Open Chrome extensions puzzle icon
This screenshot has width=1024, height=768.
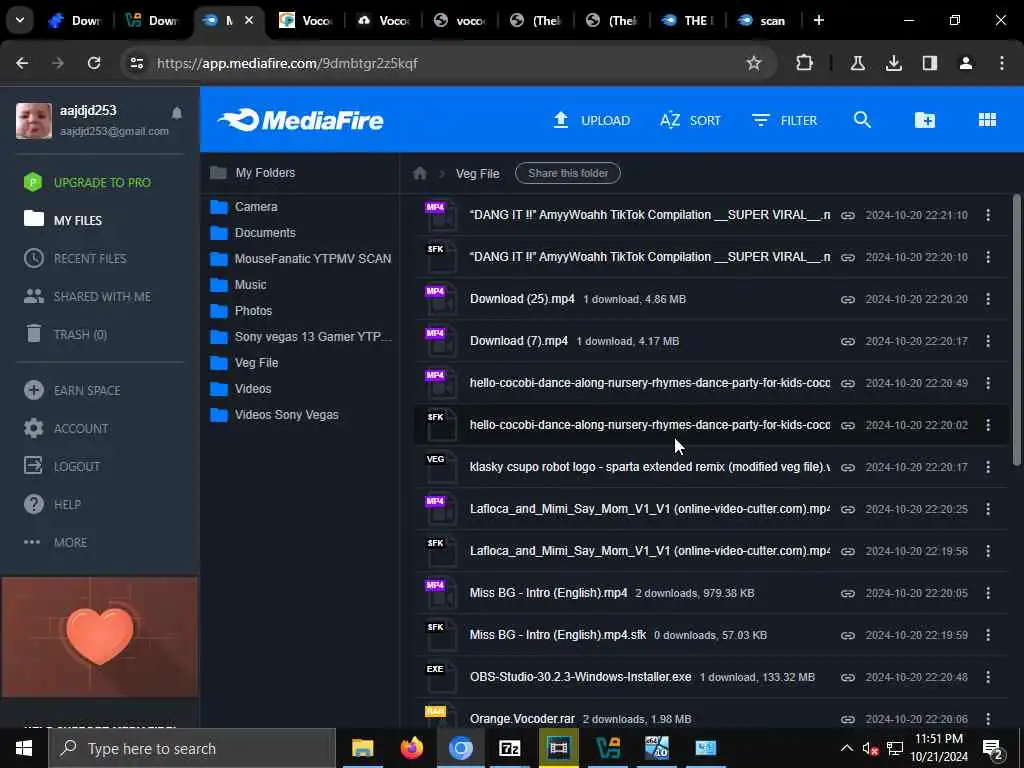pyautogui.click(x=805, y=63)
